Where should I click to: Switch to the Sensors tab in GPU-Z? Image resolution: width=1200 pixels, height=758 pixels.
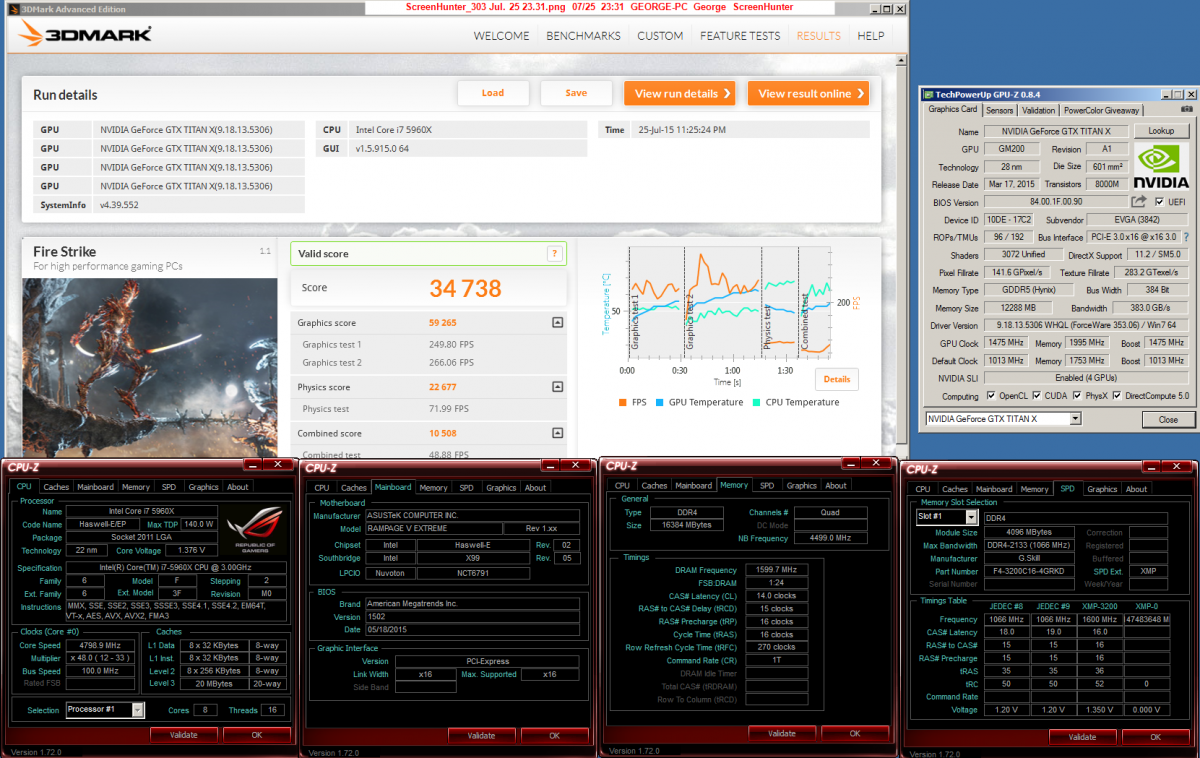[999, 110]
